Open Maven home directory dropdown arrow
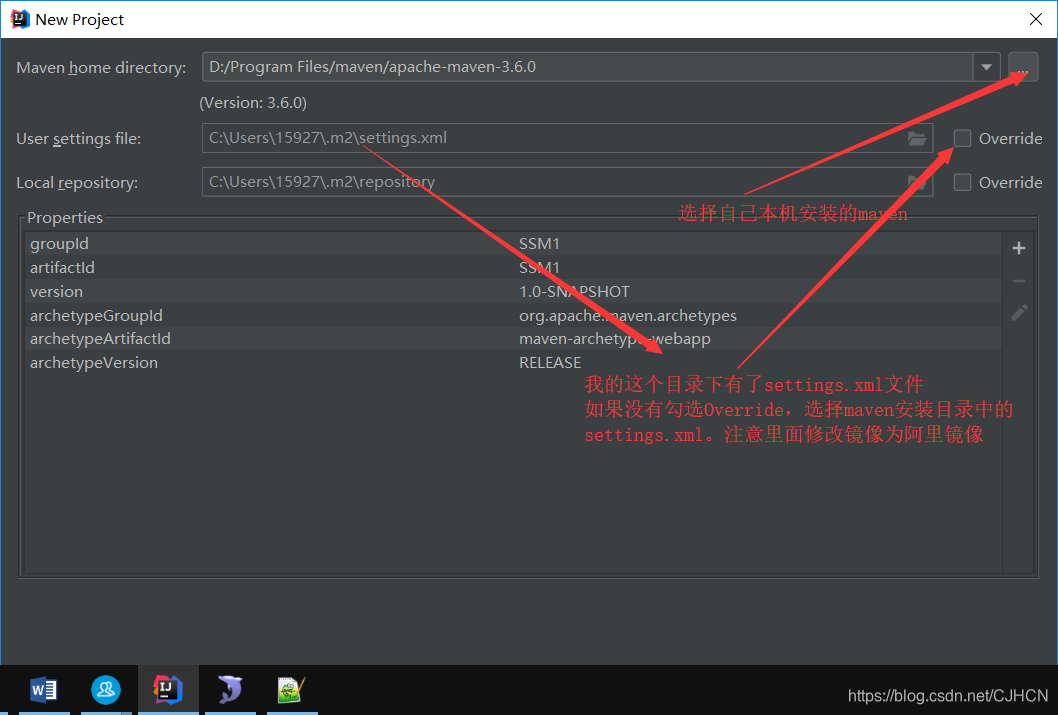Image resolution: width=1058 pixels, height=715 pixels. click(x=986, y=67)
